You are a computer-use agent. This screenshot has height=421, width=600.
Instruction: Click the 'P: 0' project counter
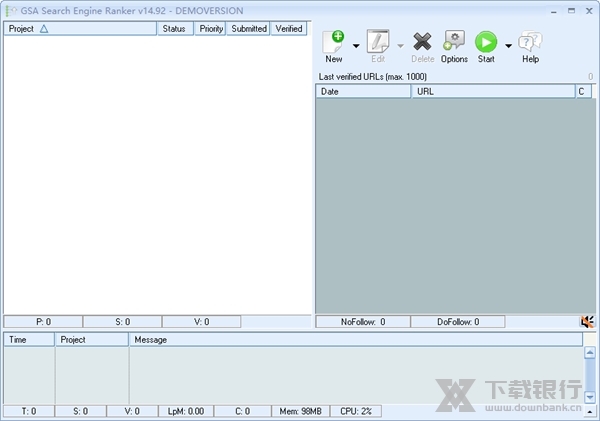pos(43,322)
